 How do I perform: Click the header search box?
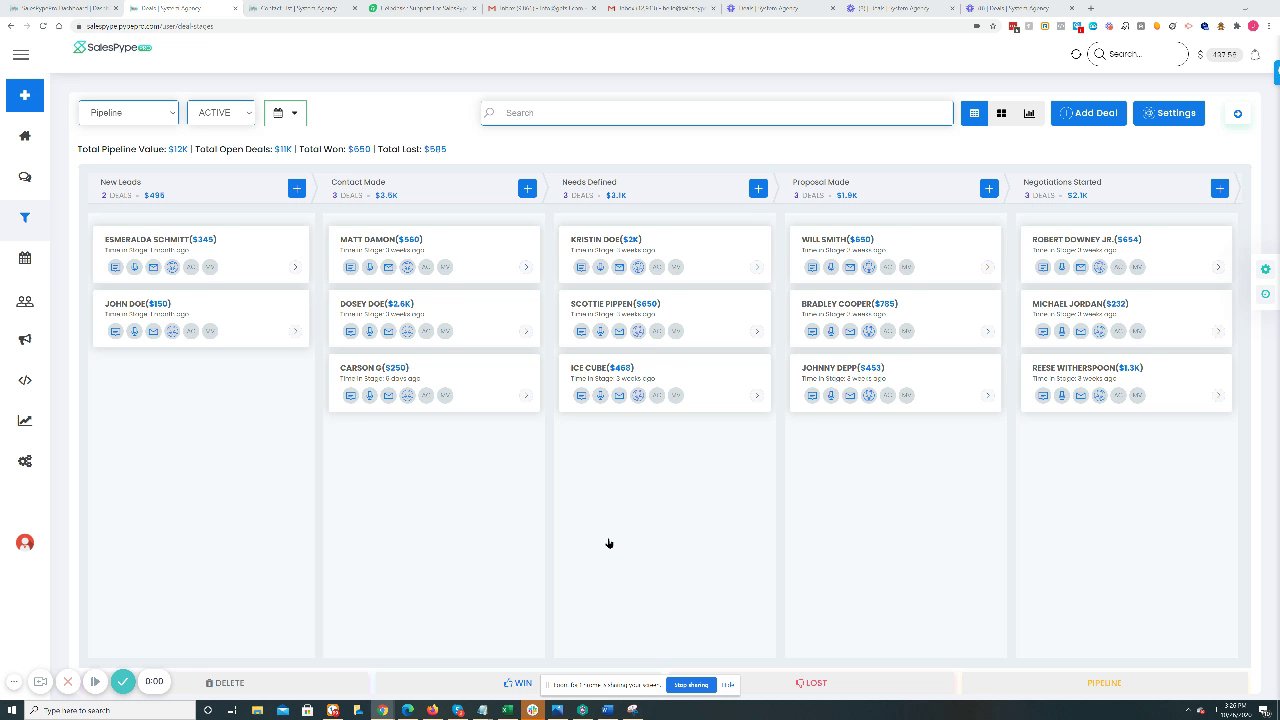pyautogui.click(x=1138, y=54)
